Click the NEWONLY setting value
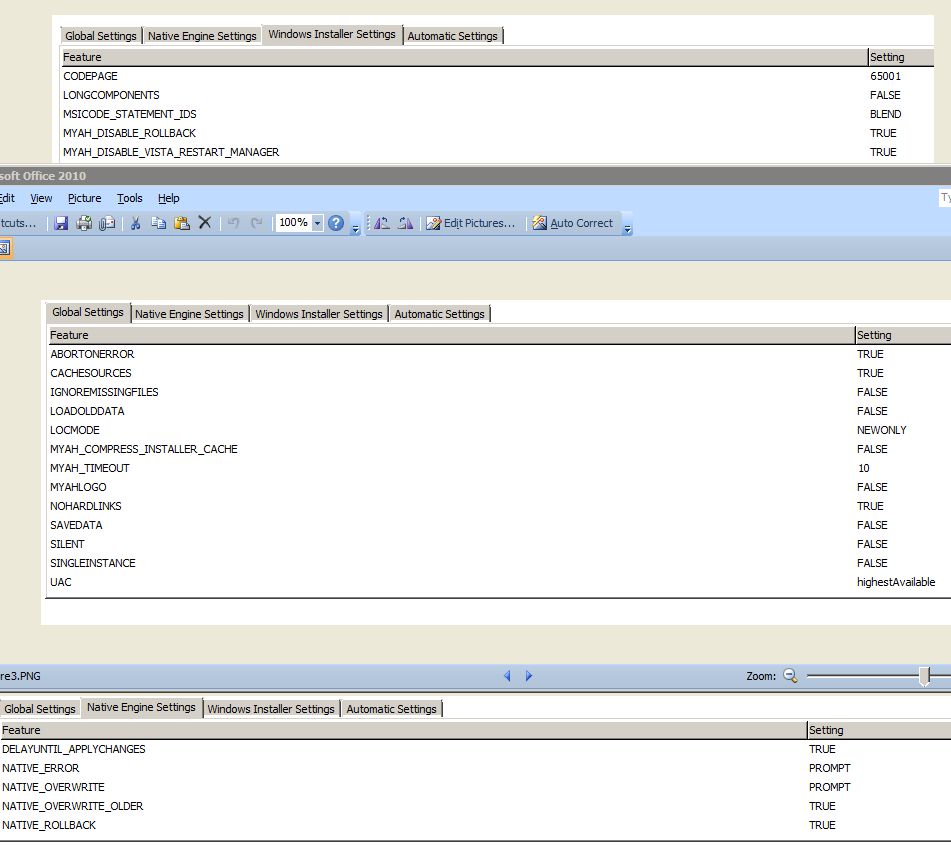Viewport: 951px width, 858px height. 882,431
